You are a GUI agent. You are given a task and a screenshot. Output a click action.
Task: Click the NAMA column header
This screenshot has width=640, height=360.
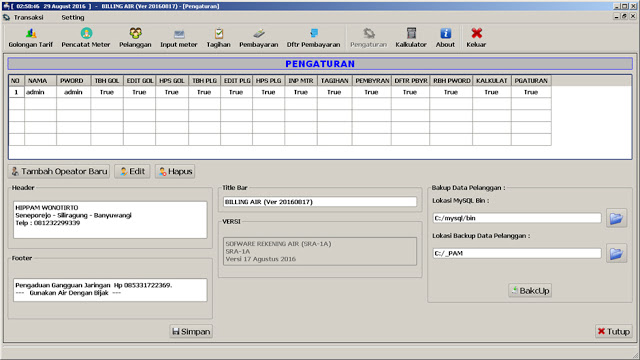click(x=40, y=81)
